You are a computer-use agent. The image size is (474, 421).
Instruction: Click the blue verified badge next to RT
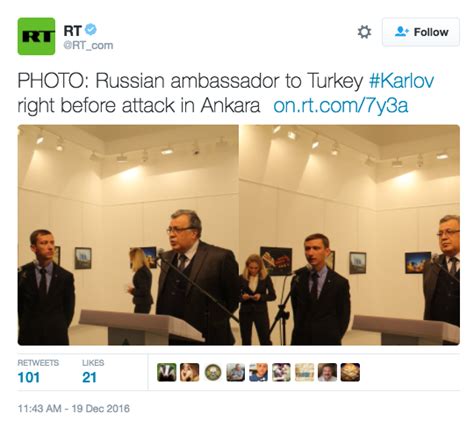click(x=90, y=30)
